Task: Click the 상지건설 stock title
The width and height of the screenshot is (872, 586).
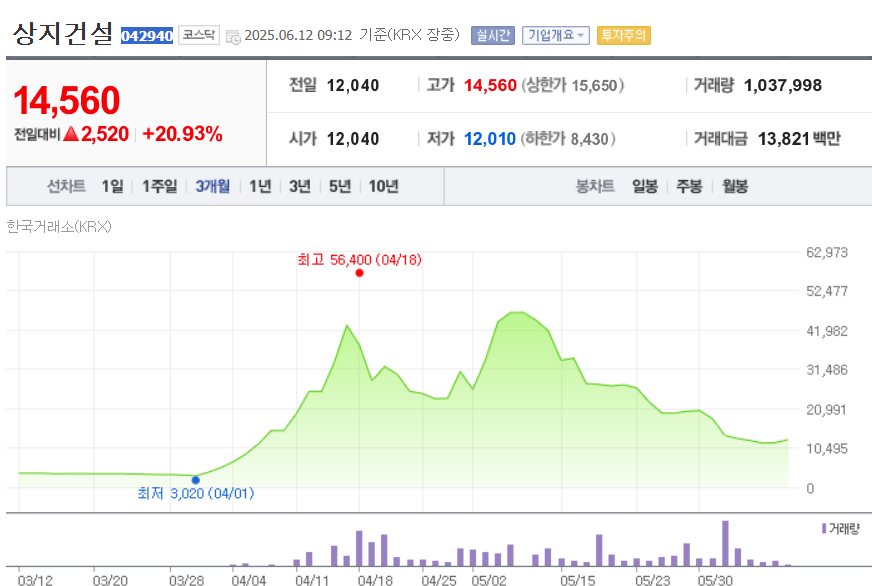Action: 63,34
